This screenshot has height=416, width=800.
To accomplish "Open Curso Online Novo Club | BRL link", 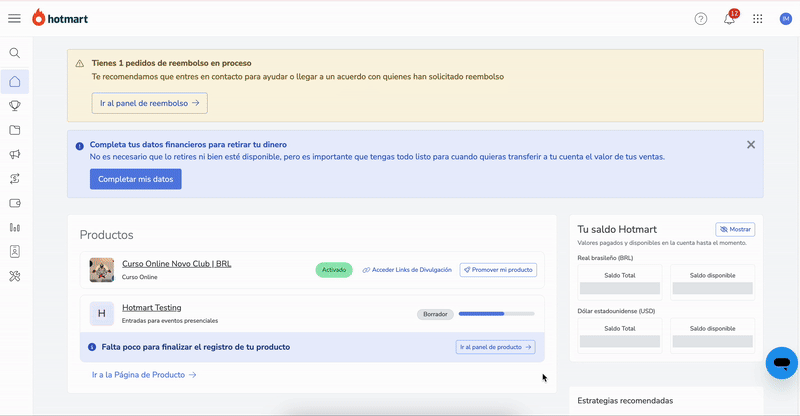I will tap(177, 264).
